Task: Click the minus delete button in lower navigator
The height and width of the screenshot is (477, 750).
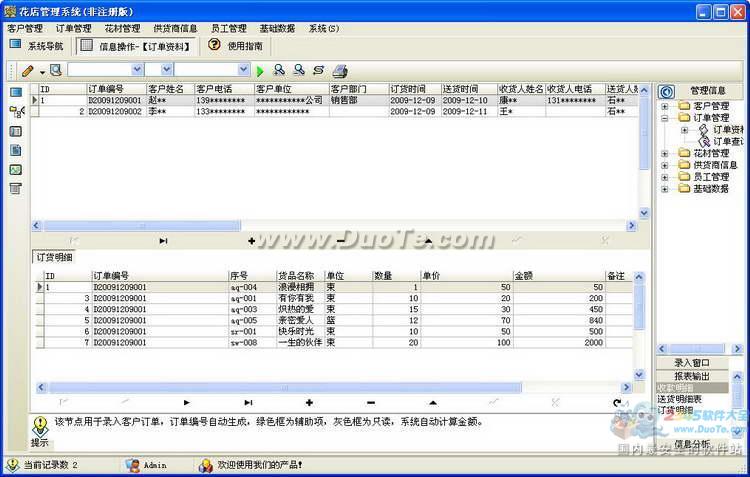Action: (371, 402)
